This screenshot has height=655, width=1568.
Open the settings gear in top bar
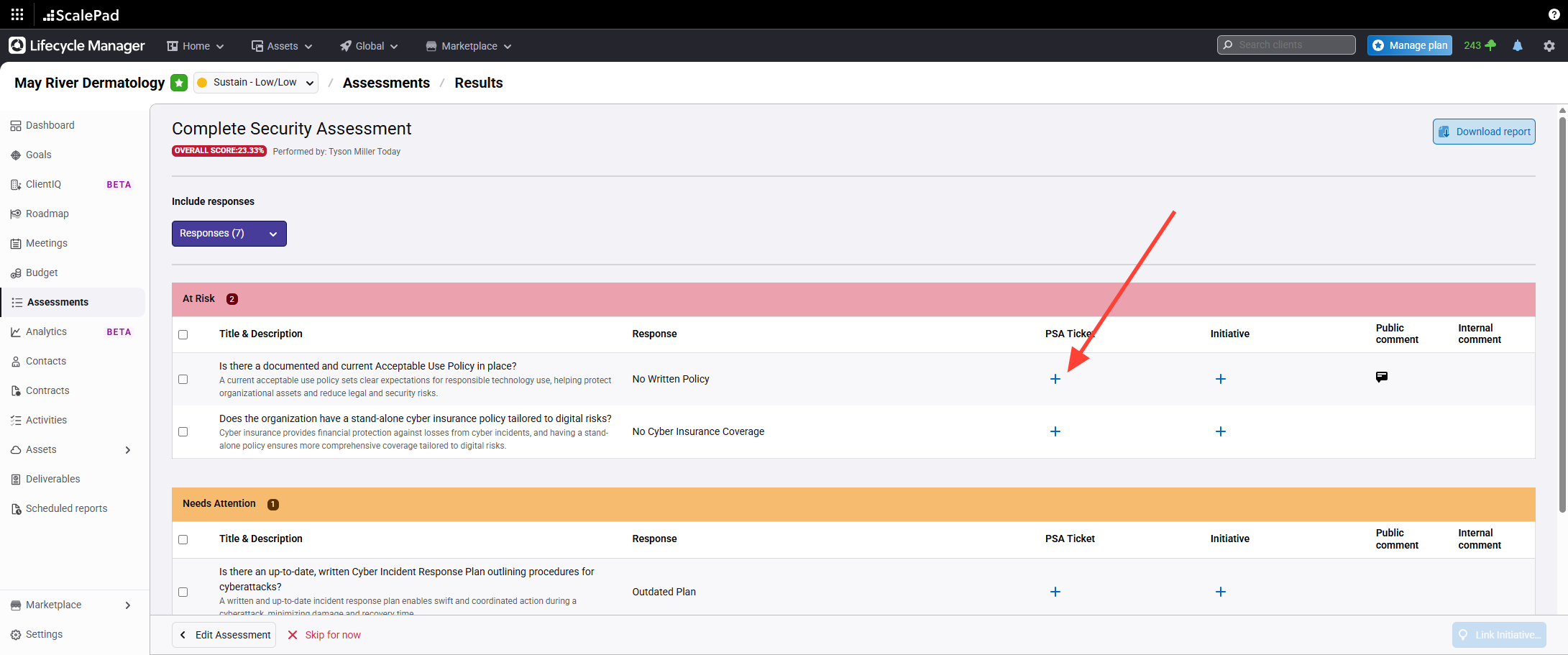tap(1549, 45)
